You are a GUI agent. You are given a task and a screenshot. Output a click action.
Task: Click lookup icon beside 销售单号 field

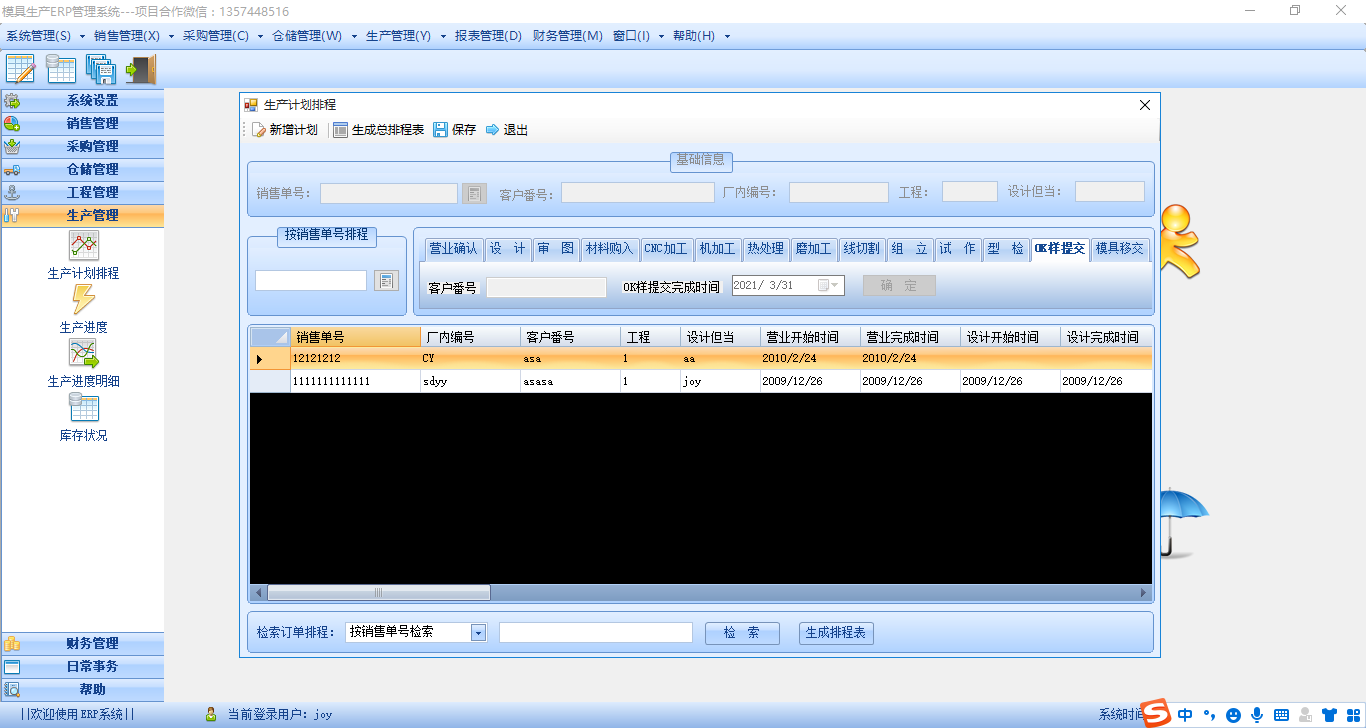pos(474,193)
